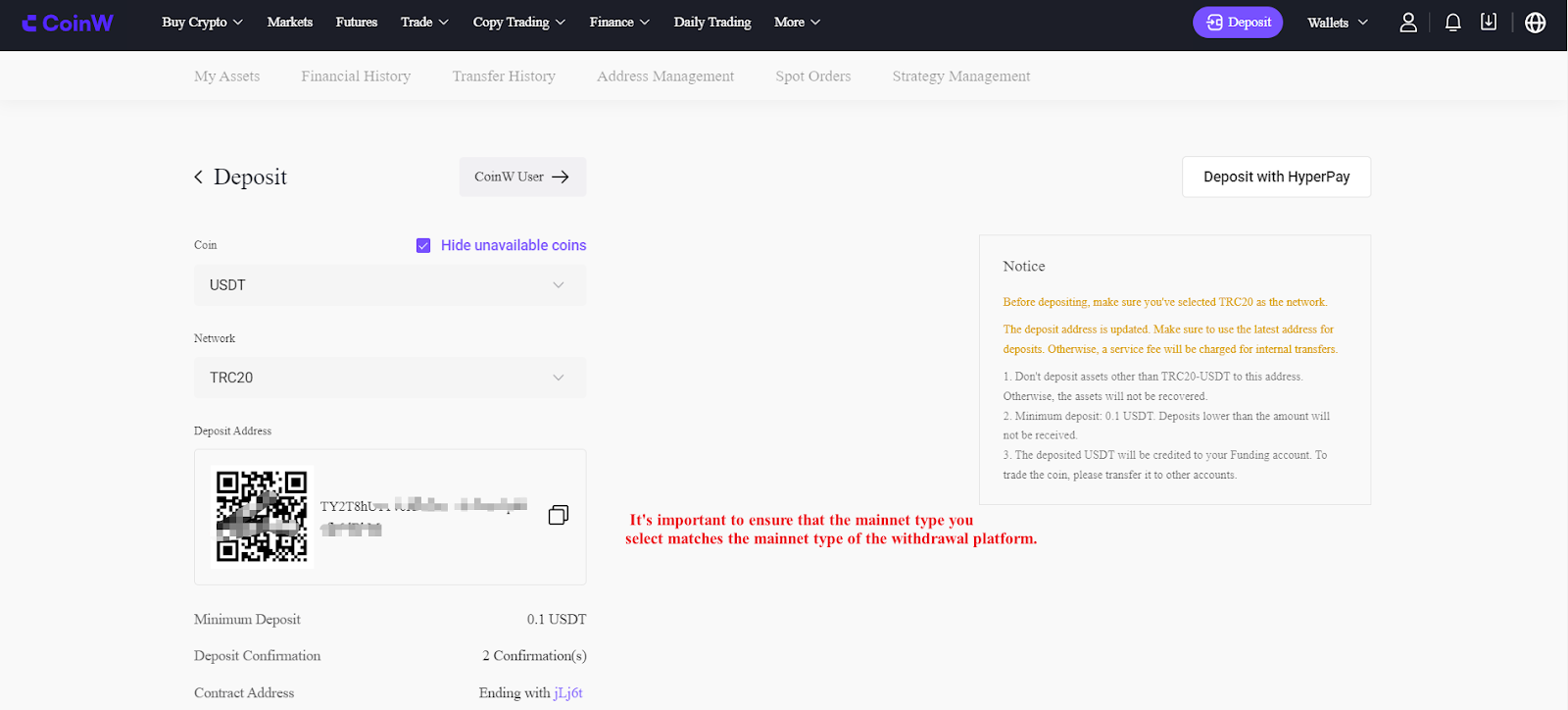Switch to Address Management tab
This screenshot has width=1568, height=710.
click(665, 76)
